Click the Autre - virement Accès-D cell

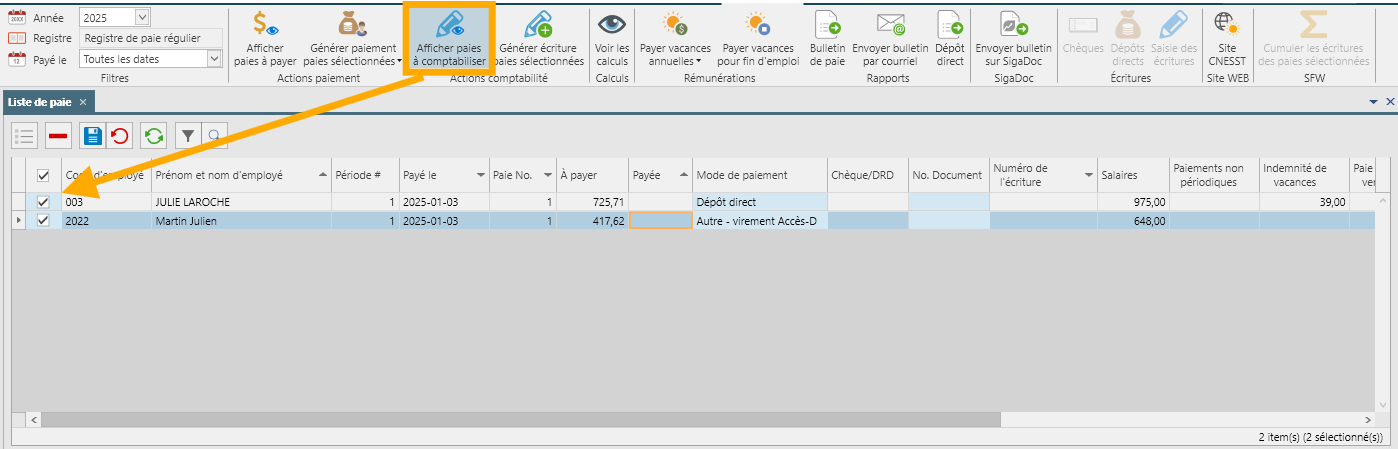[760, 221]
